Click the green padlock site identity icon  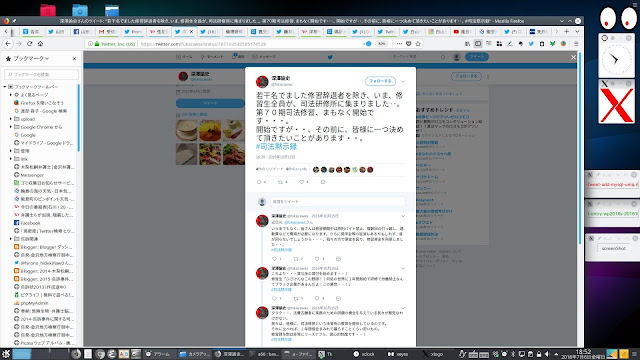97,44
